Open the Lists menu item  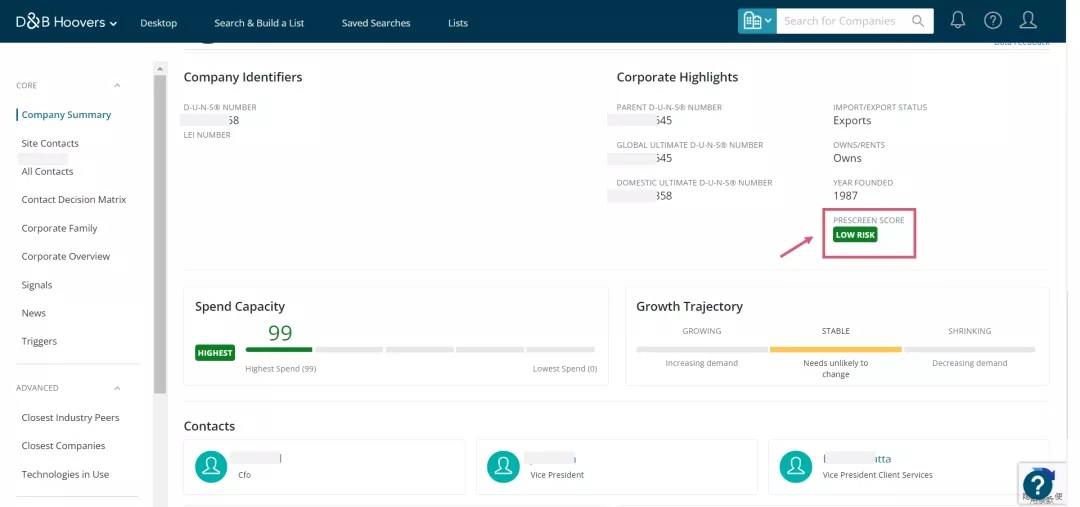tap(457, 23)
